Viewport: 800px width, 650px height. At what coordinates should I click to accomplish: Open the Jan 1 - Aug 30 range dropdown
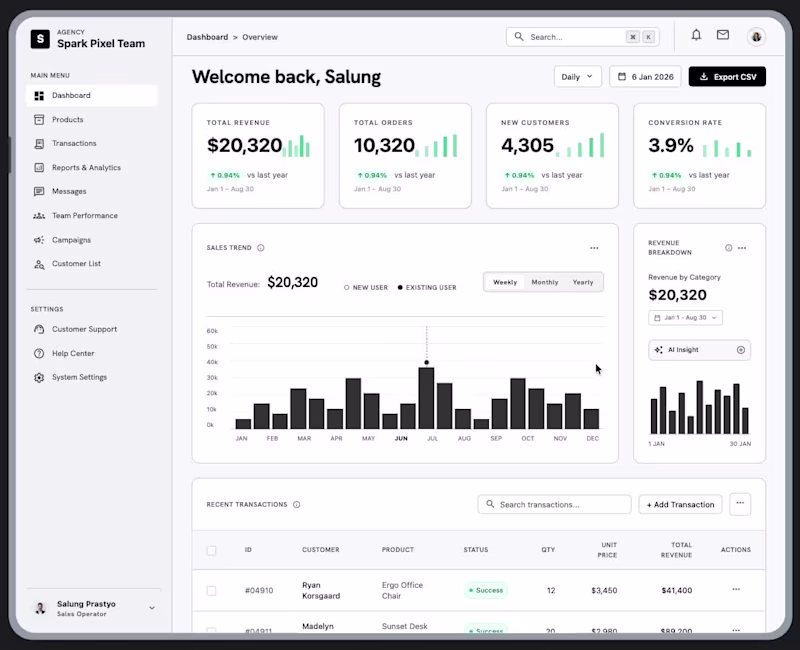click(x=685, y=317)
